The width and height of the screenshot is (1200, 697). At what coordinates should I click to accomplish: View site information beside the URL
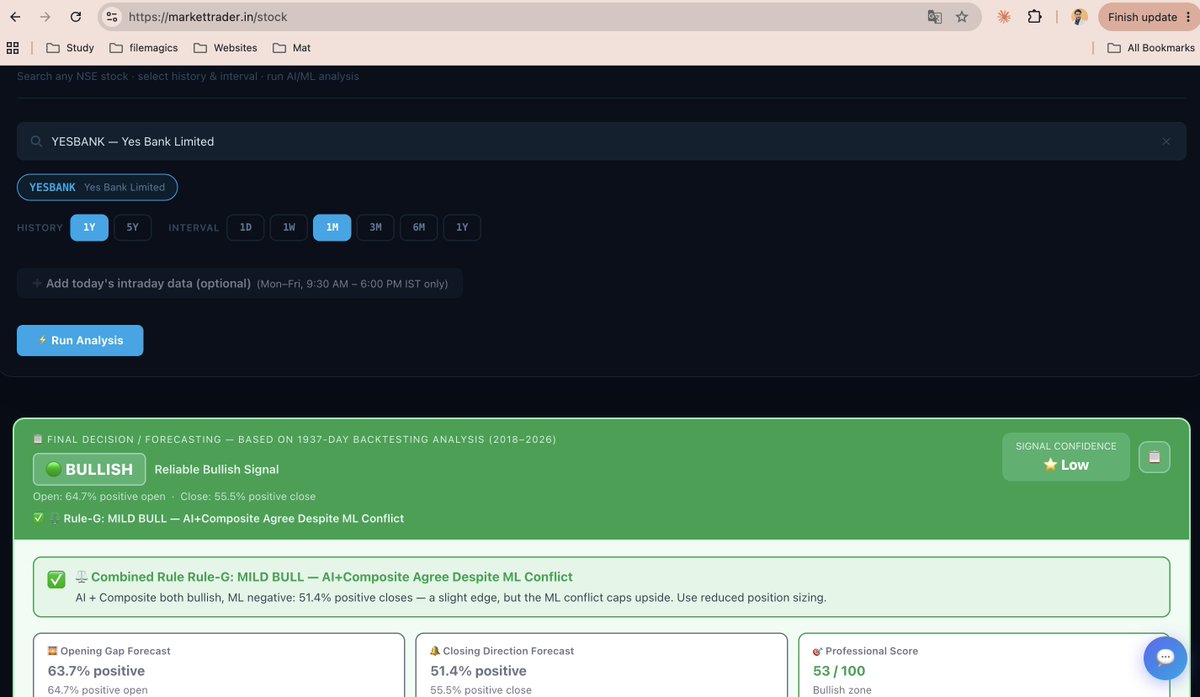tap(112, 17)
